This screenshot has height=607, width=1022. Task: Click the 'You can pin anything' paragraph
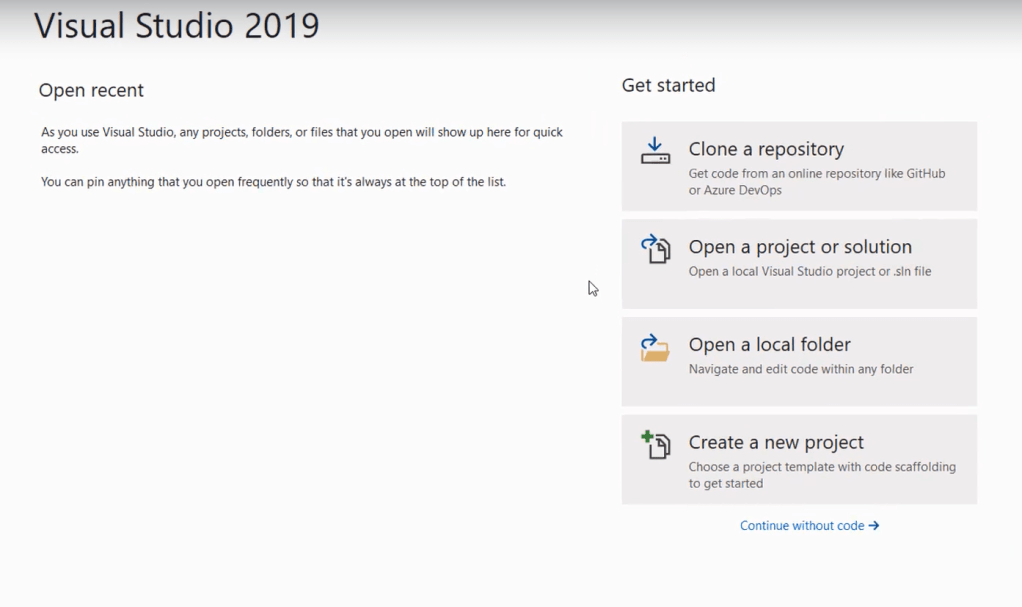click(273, 182)
